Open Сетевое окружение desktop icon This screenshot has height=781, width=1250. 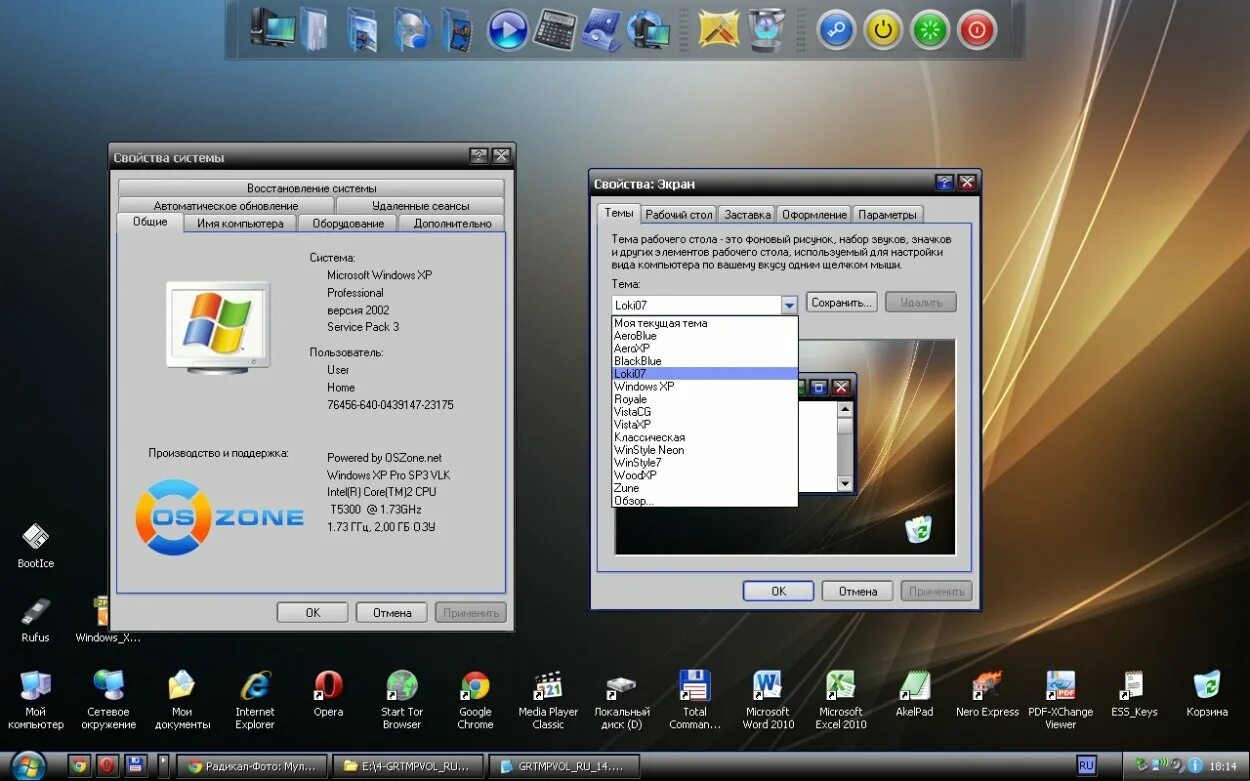pyautogui.click(x=109, y=699)
